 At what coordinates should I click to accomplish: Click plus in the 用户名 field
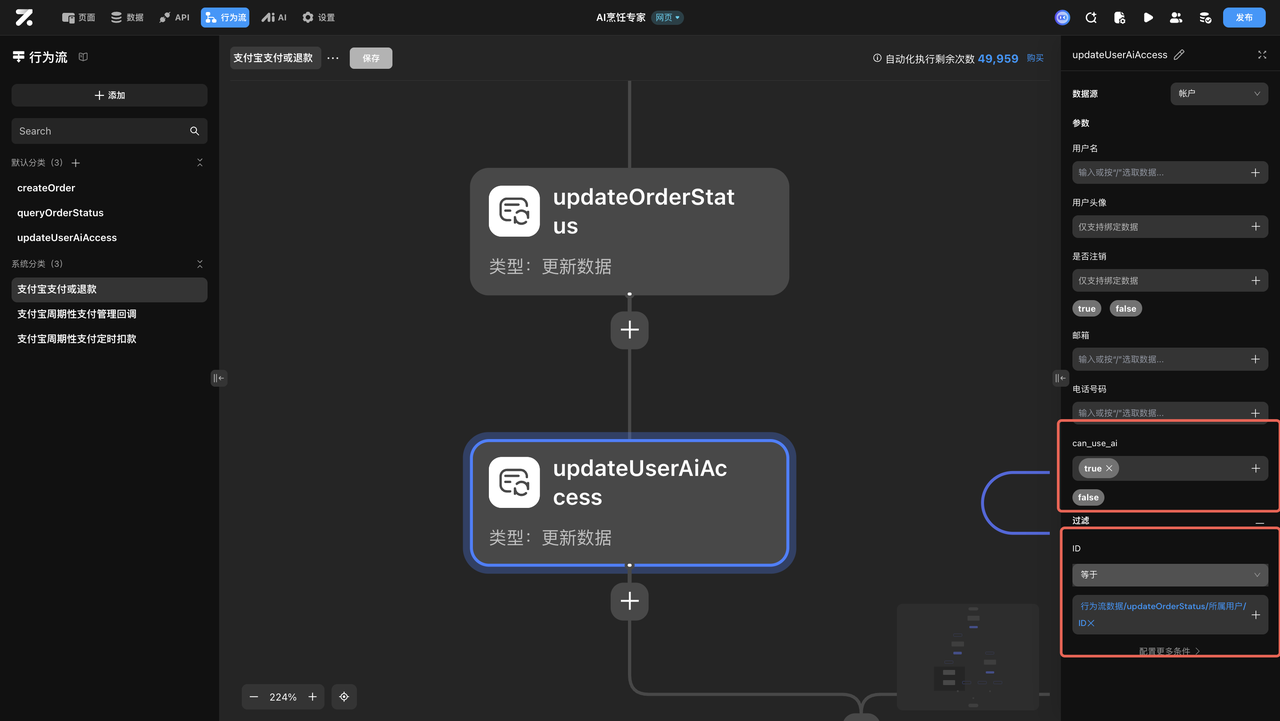tap(1256, 173)
